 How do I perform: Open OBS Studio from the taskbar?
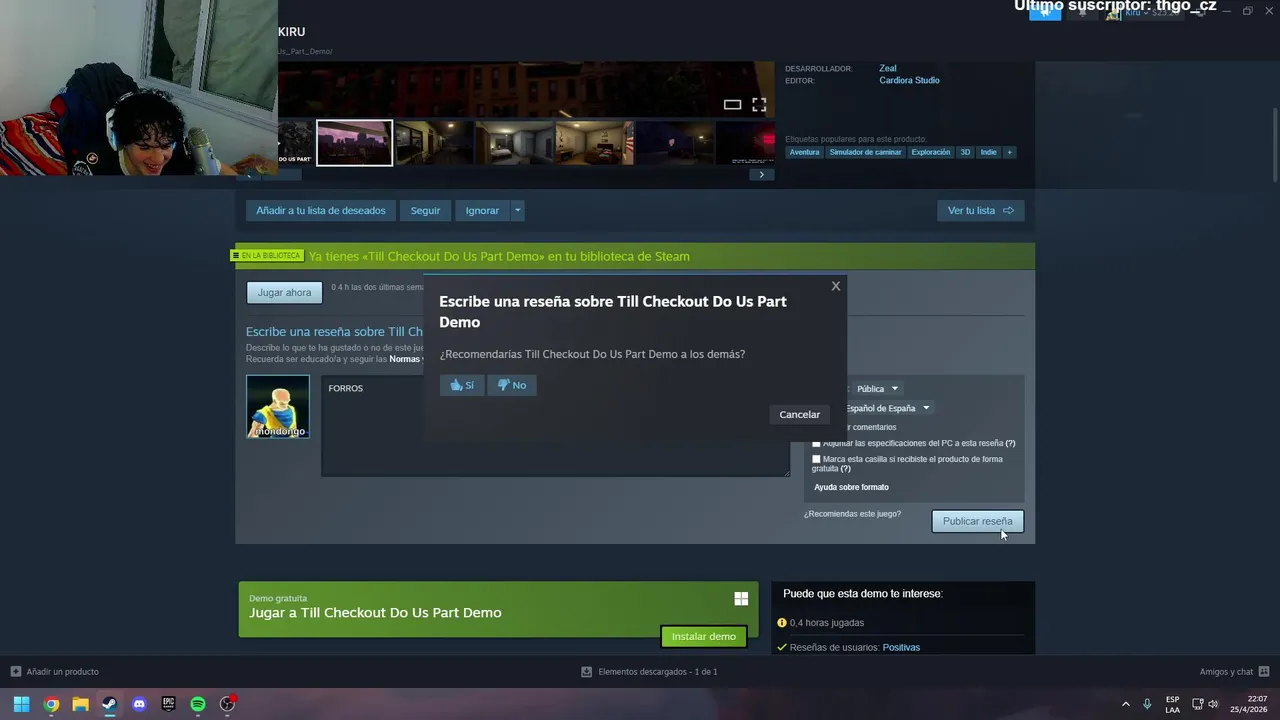point(227,704)
